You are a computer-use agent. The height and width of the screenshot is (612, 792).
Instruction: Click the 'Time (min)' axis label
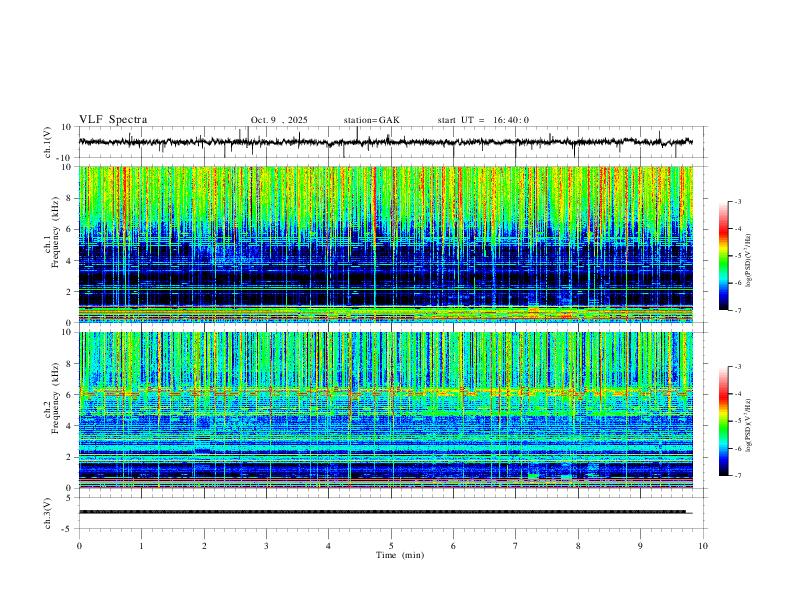(400, 555)
